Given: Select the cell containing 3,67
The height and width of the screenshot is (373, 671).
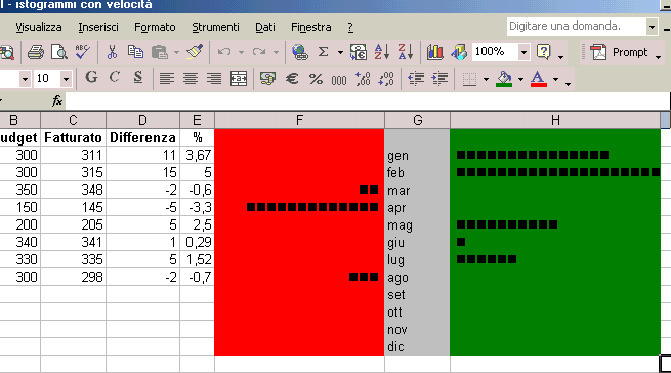Looking at the screenshot, I should (197, 155).
